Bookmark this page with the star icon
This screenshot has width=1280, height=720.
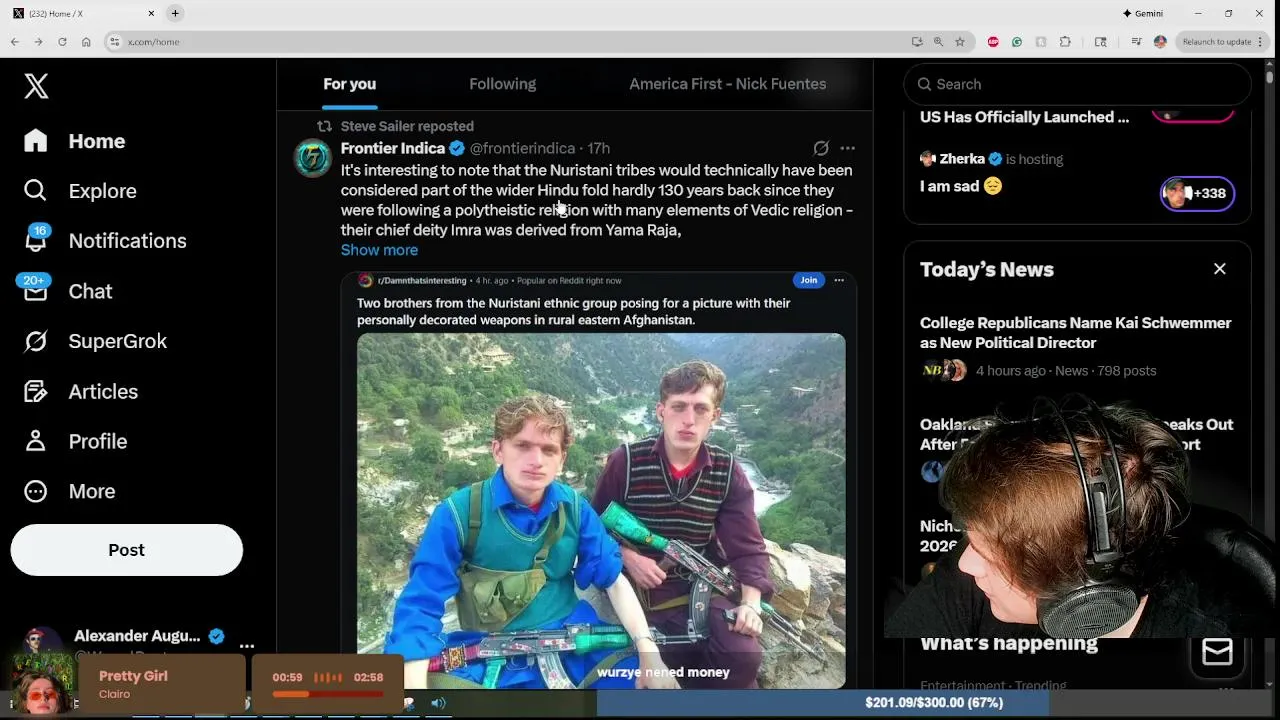[x=960, y=42]
